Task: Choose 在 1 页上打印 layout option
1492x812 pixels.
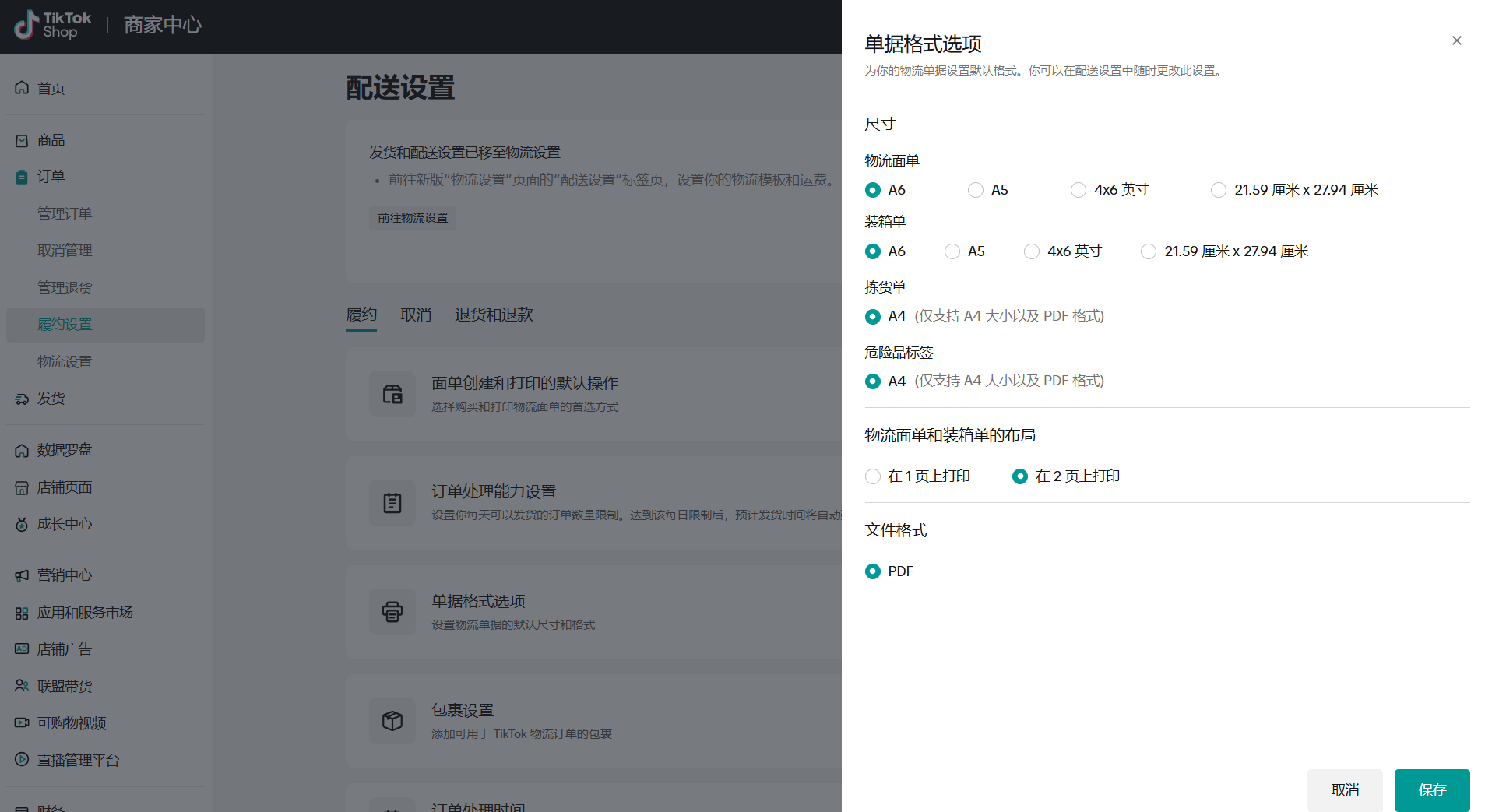Action: point(872,476)
